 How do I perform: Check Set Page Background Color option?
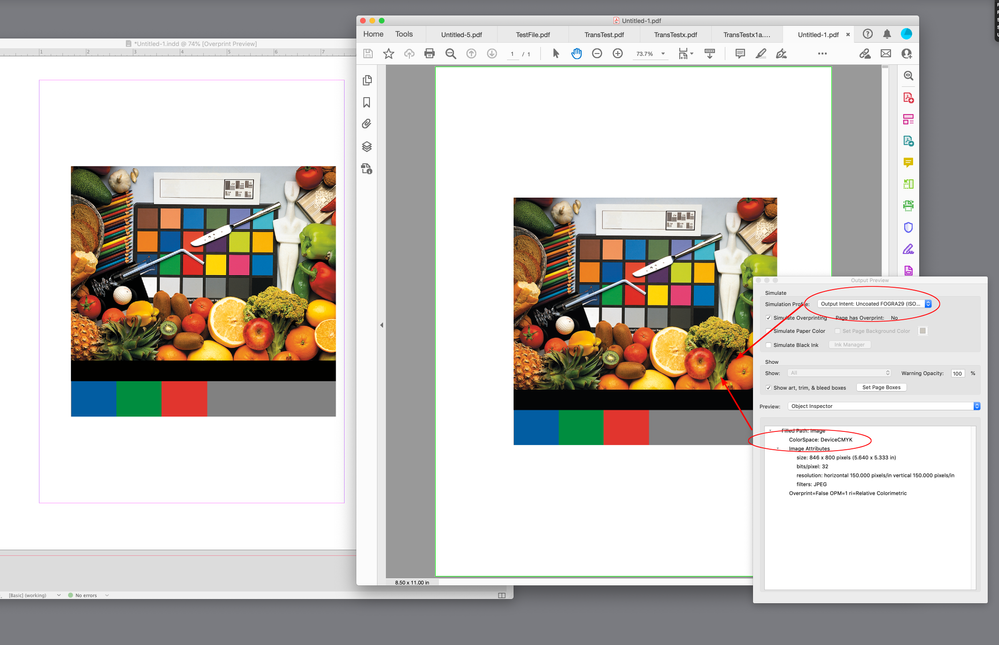point(837,331)
